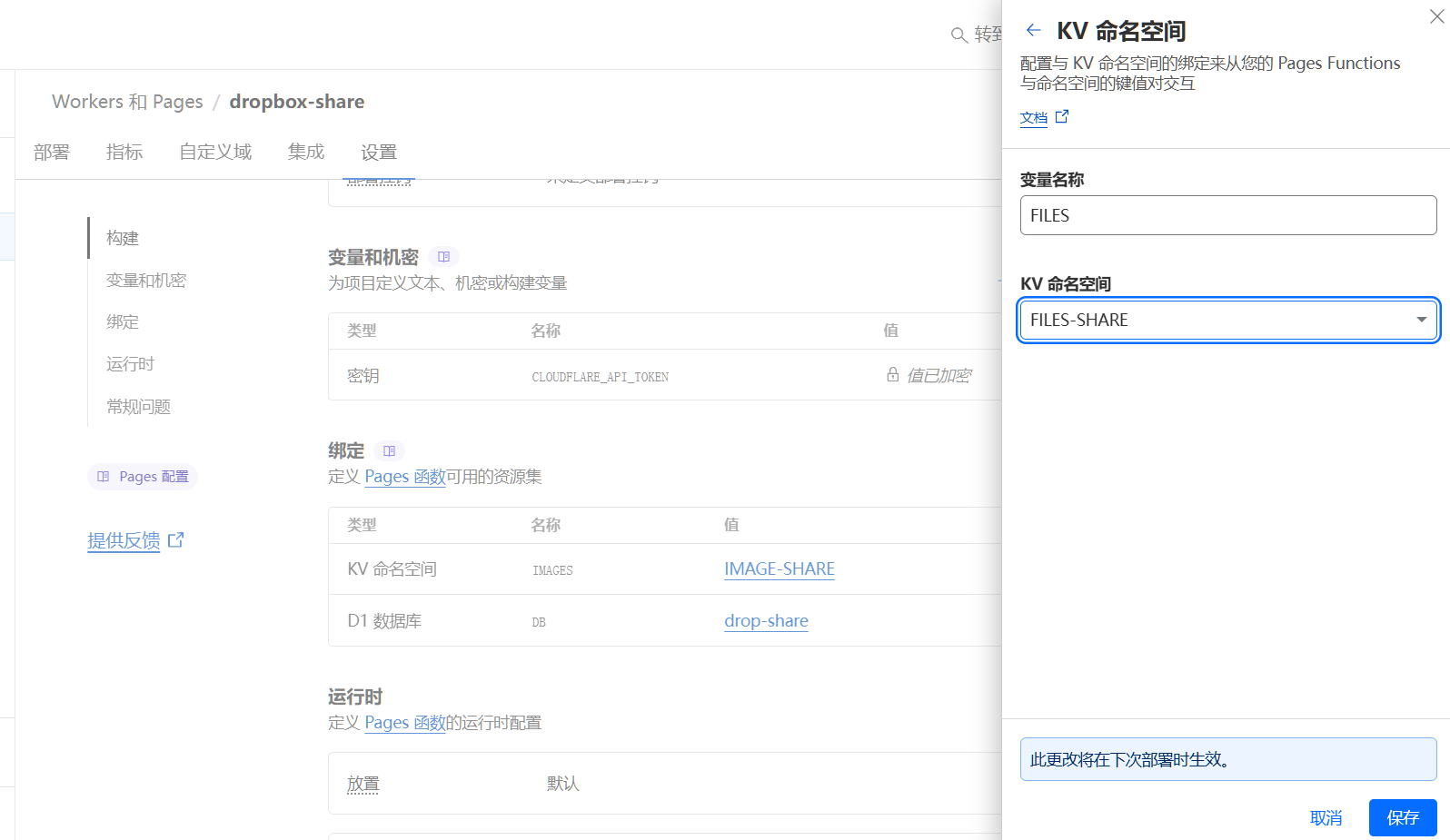Click the Pages 配置 badge

click(x=144, y=477)
